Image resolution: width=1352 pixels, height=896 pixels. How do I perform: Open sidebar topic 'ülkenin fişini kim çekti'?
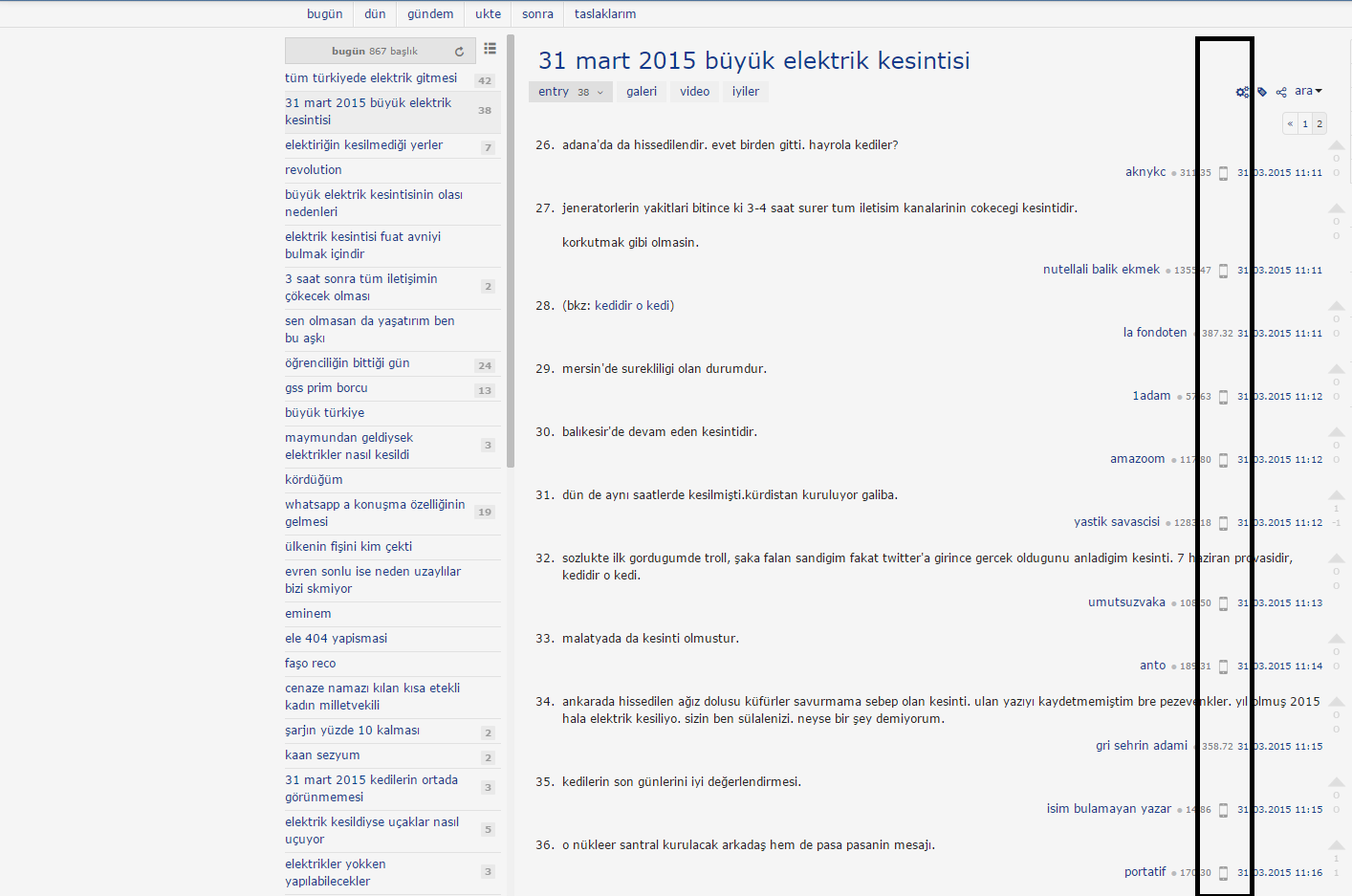click(348, 547)
